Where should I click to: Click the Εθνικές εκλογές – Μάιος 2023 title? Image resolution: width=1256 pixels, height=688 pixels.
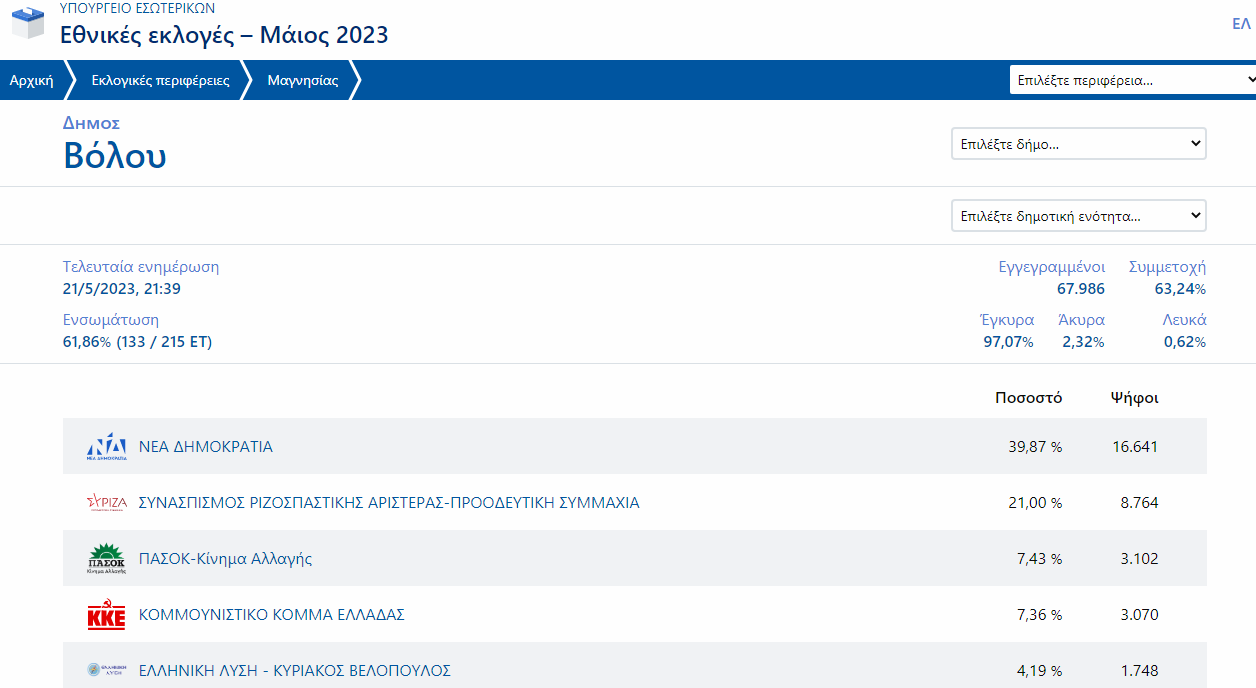click(x=224, y=35)
